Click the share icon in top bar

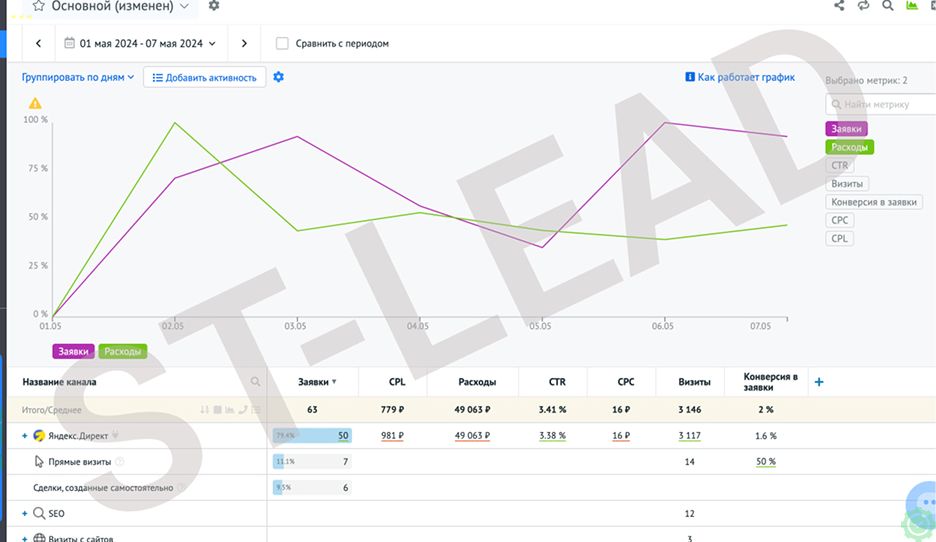[839, 5]
